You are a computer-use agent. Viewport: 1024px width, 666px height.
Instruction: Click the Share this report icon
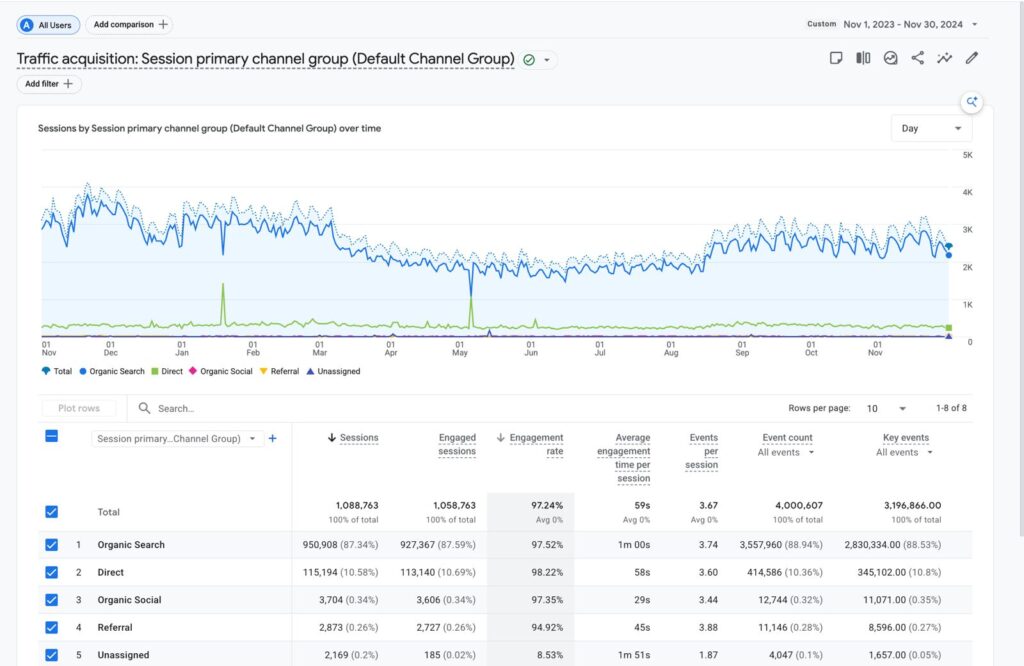(918, 57)
